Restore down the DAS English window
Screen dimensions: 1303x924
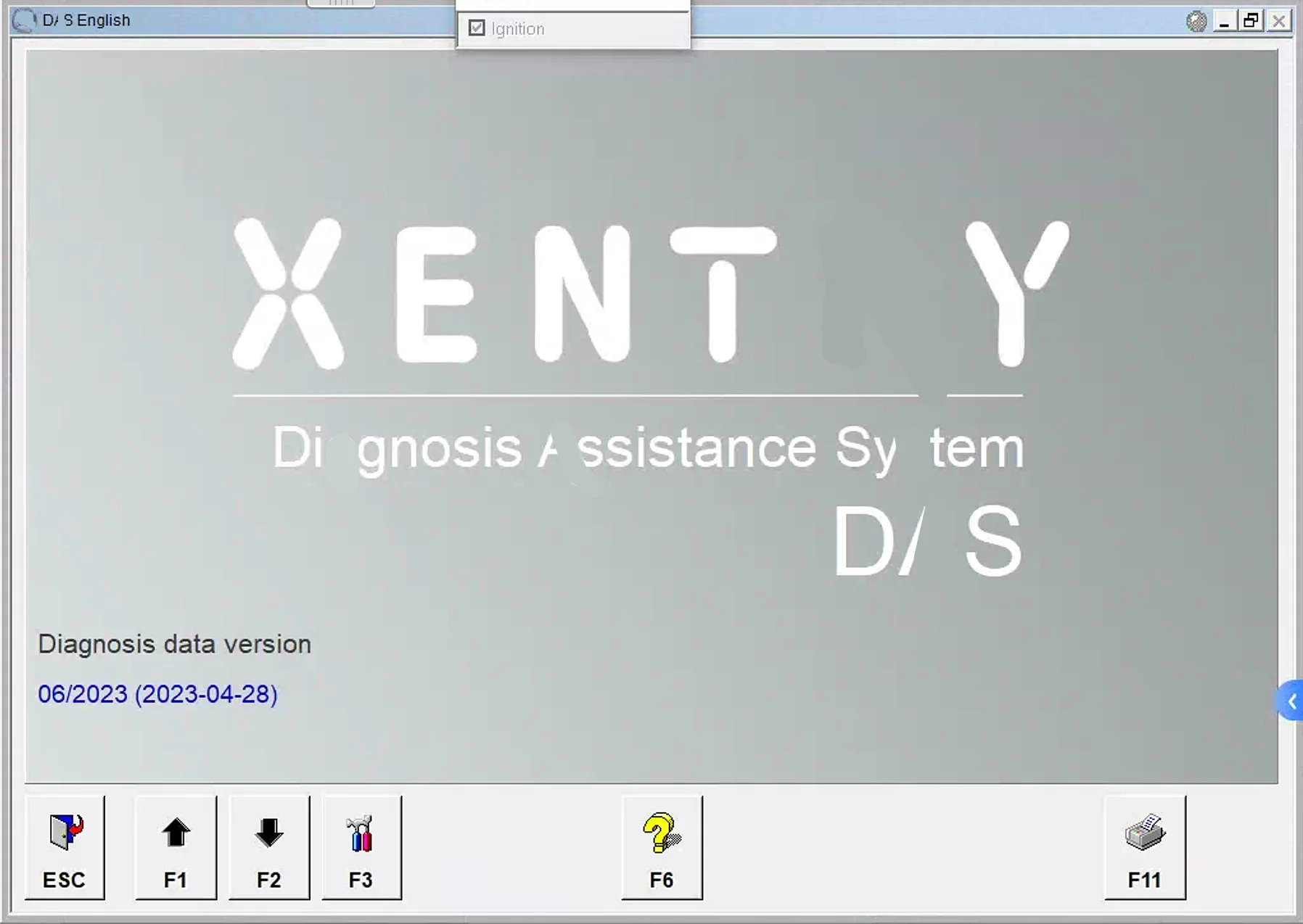1251,21
